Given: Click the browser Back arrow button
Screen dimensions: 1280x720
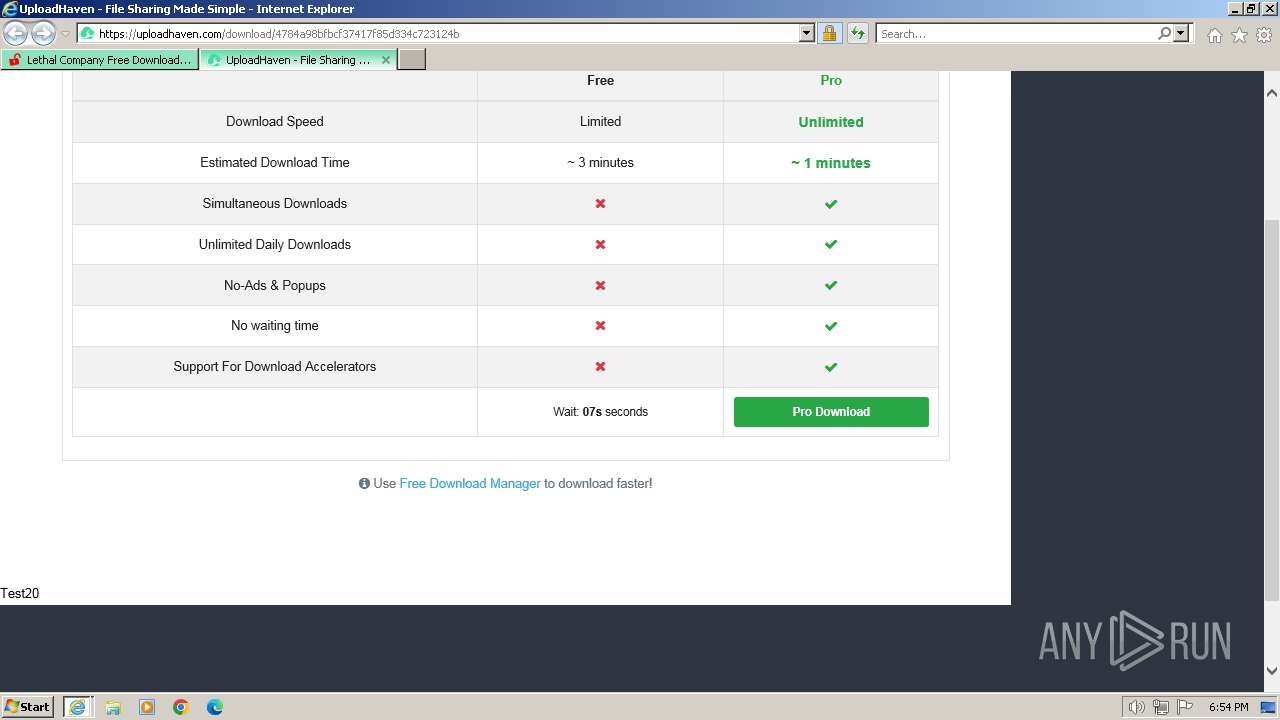Looking at the screenshot, I should 16,33.
